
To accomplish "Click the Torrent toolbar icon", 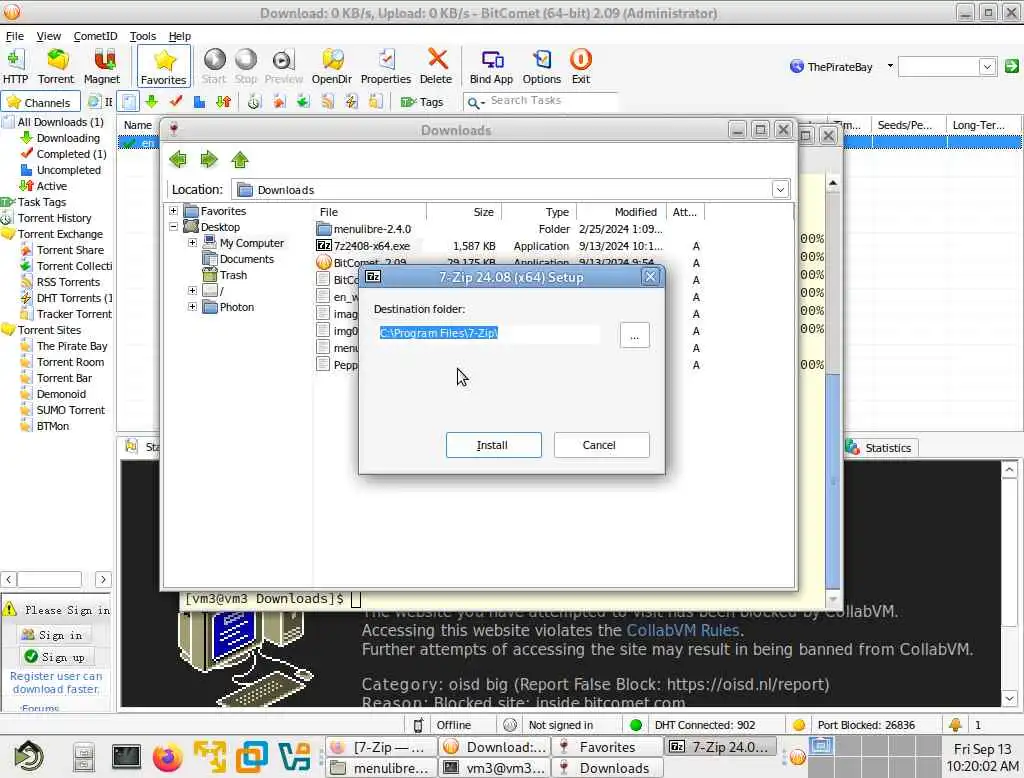I will tap(56, 67).
